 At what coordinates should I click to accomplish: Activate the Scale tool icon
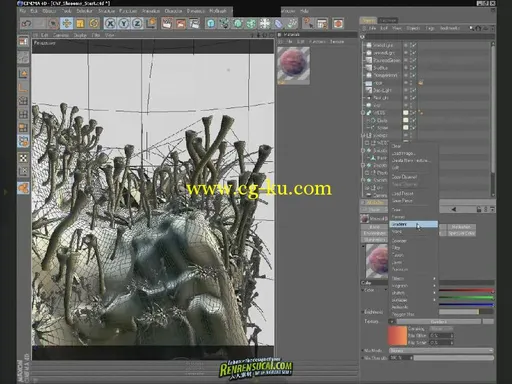pyautogui.click(x=80, y=24)
